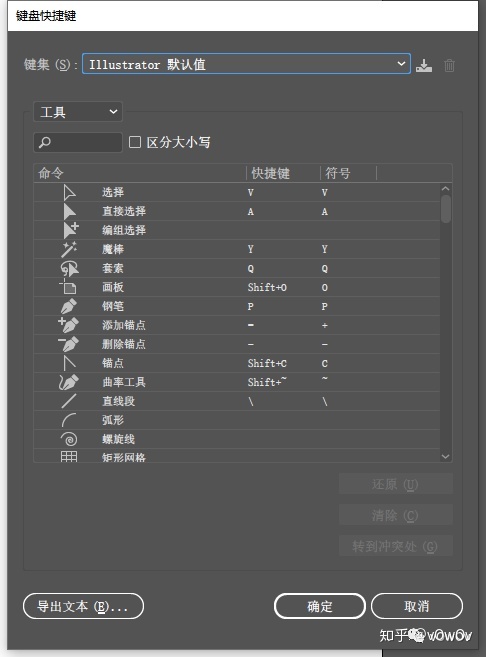Click the 转到冲突处 button
Image resolution: width=486 pixels, height=657 pixels.
tap(396, 546)
